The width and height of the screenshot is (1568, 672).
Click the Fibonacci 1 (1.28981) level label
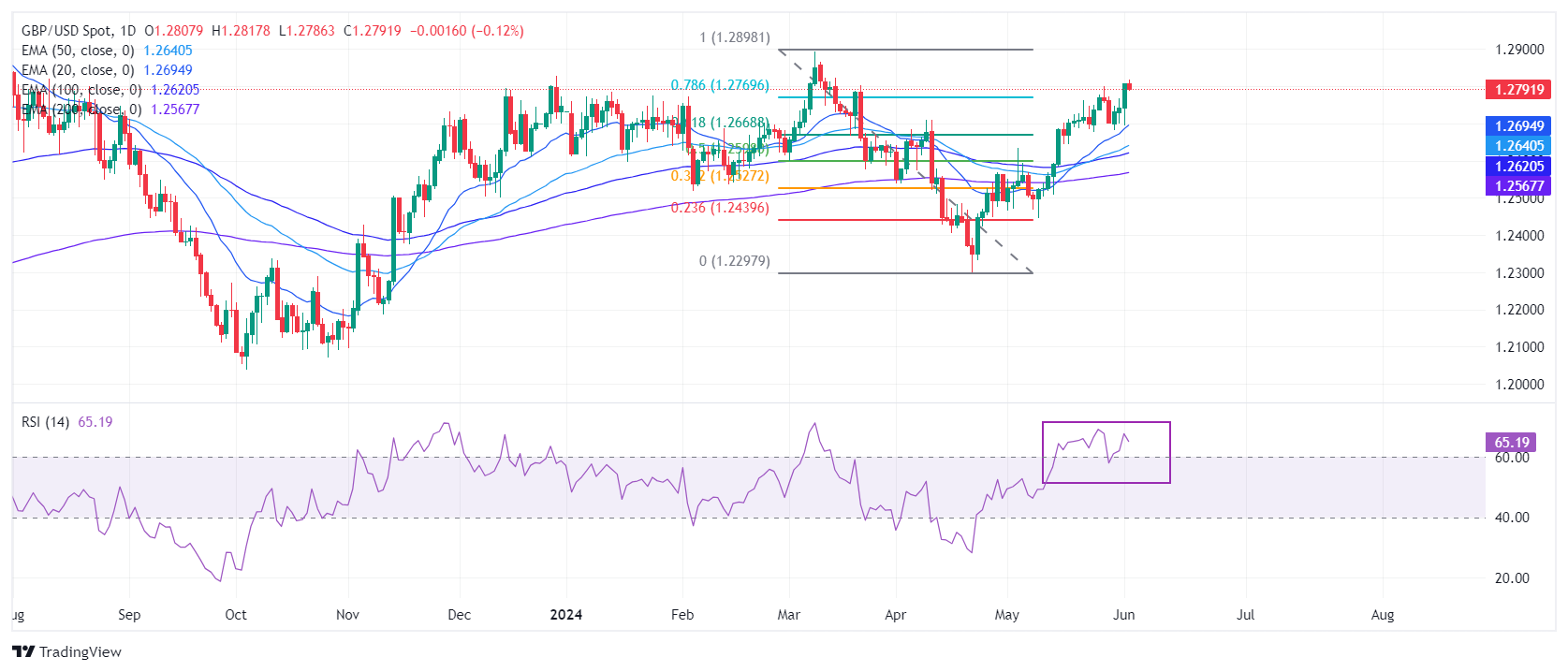pos(734,37)
